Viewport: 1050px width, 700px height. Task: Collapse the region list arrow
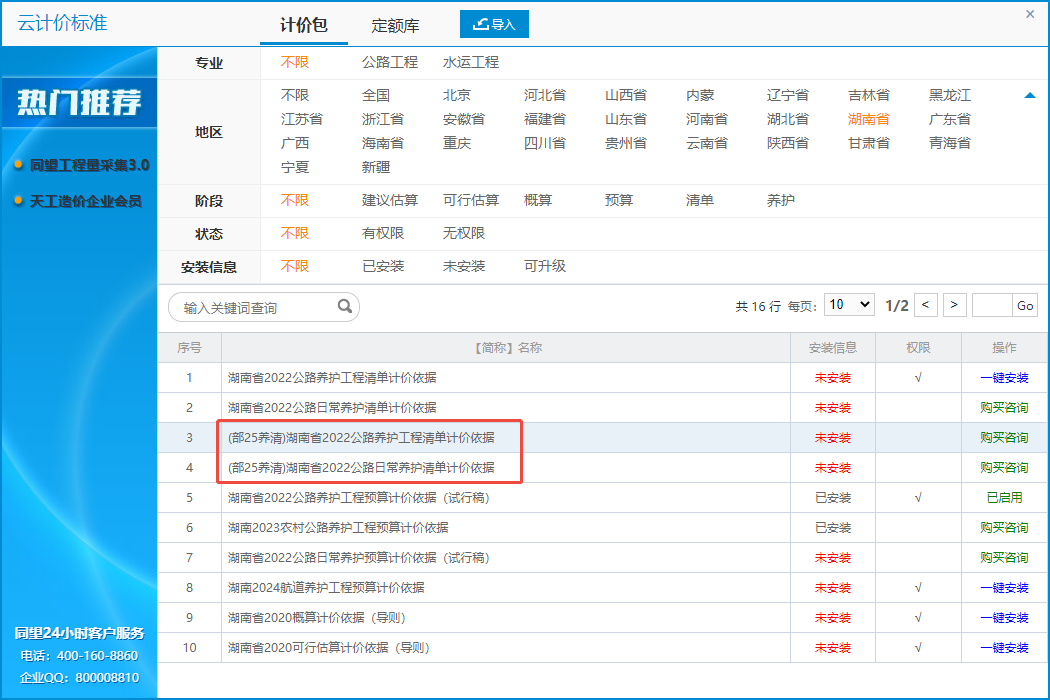point(1029,96)
